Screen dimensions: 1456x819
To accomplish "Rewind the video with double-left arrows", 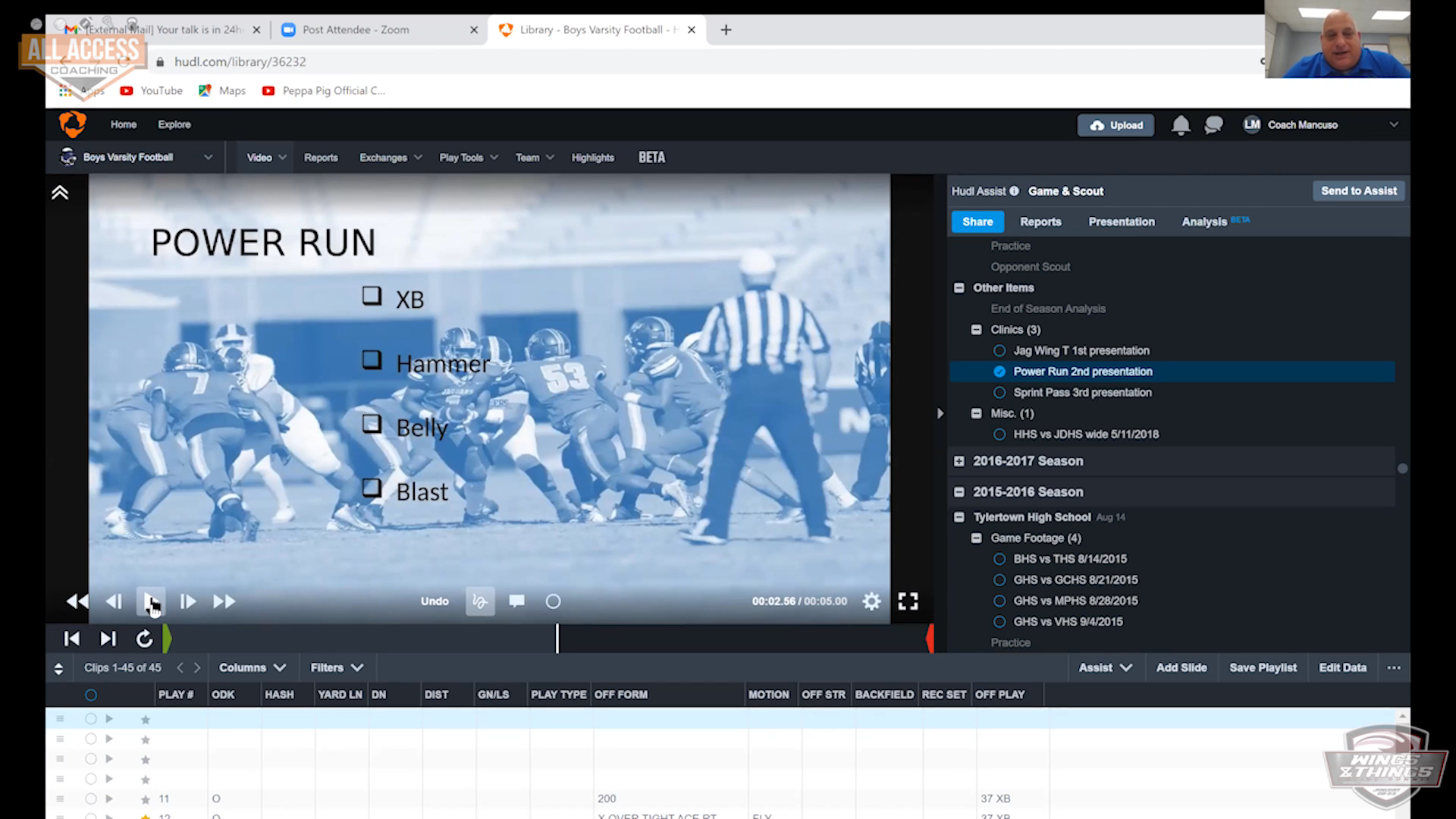I will coord(77,601).
